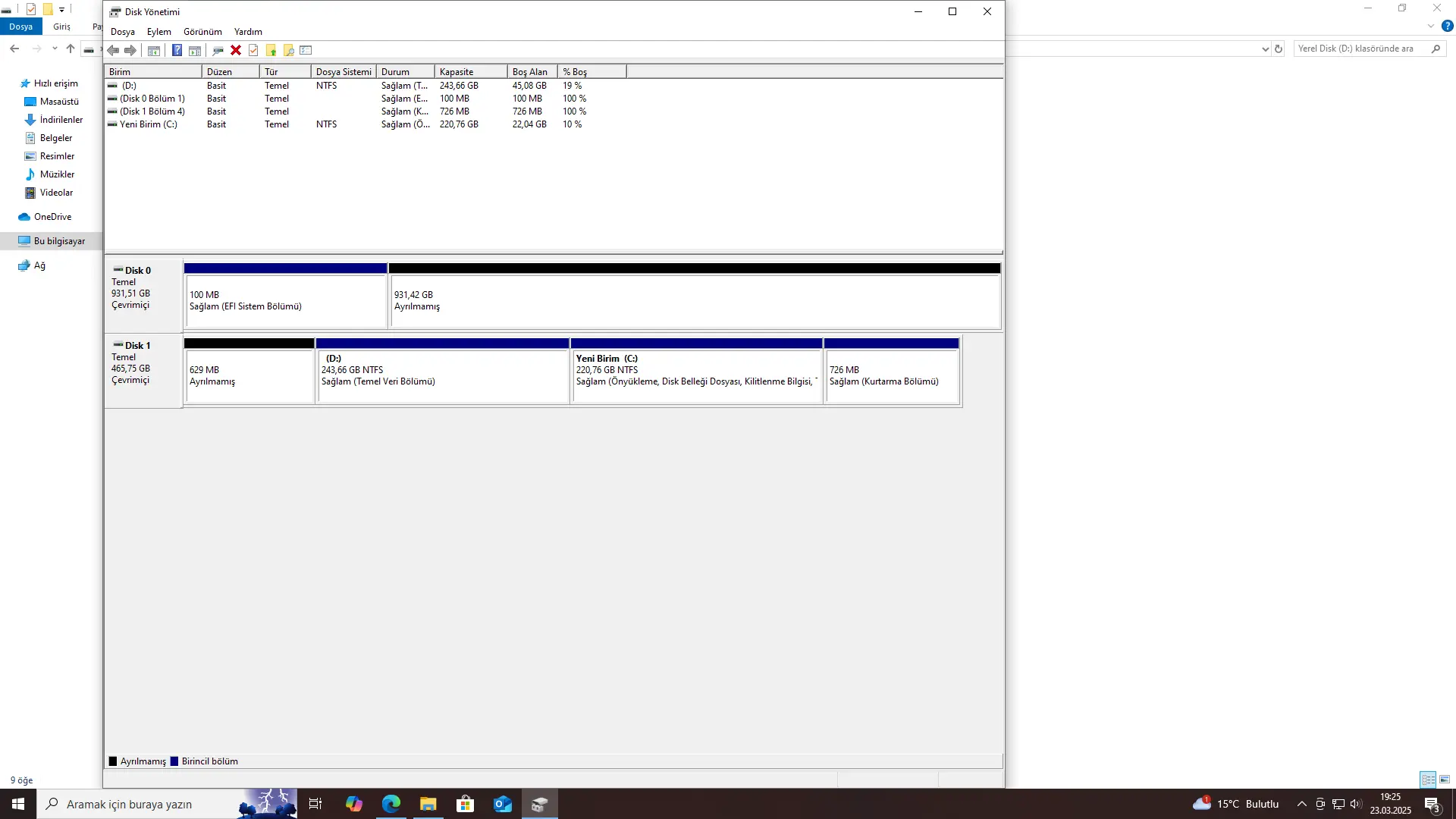
Task: Sort by the Birim column header
Action: pyautogui.click(x=153, y=71)
